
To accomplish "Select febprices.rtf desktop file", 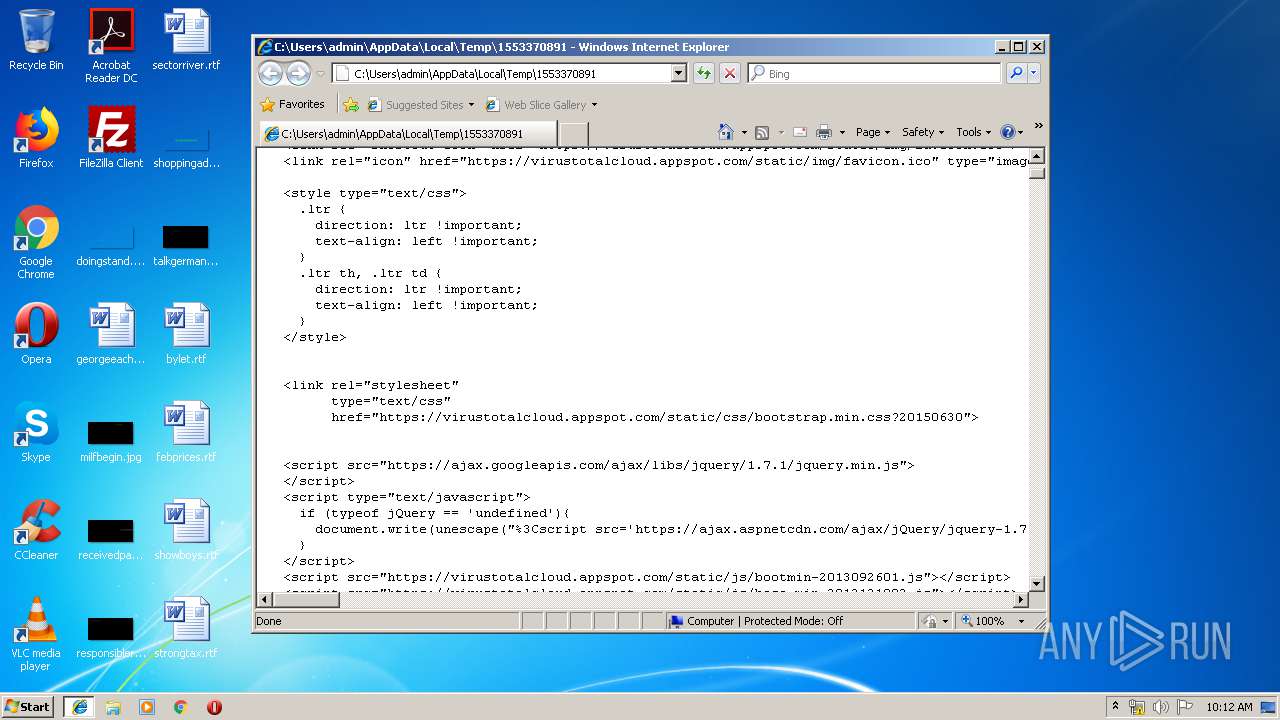I will pos(186,432).
